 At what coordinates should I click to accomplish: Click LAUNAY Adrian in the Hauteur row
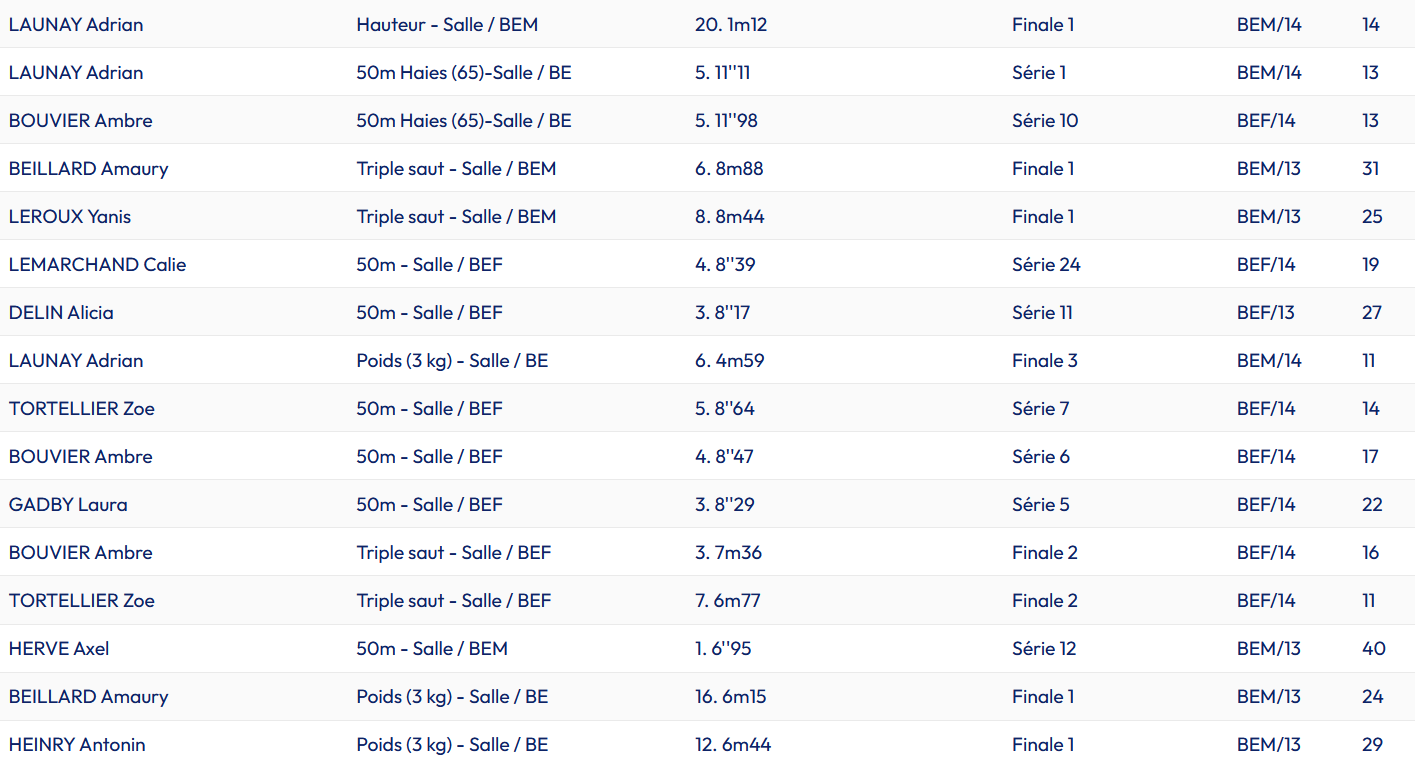[x=76, y=25]
